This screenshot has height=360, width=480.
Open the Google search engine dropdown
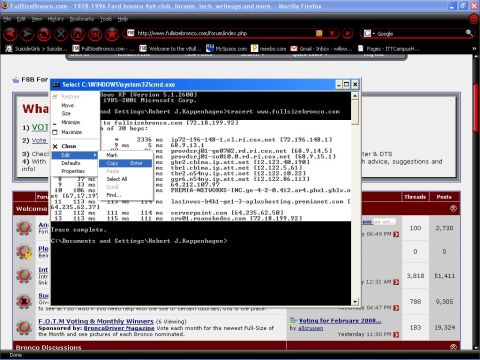coord(369,33)
